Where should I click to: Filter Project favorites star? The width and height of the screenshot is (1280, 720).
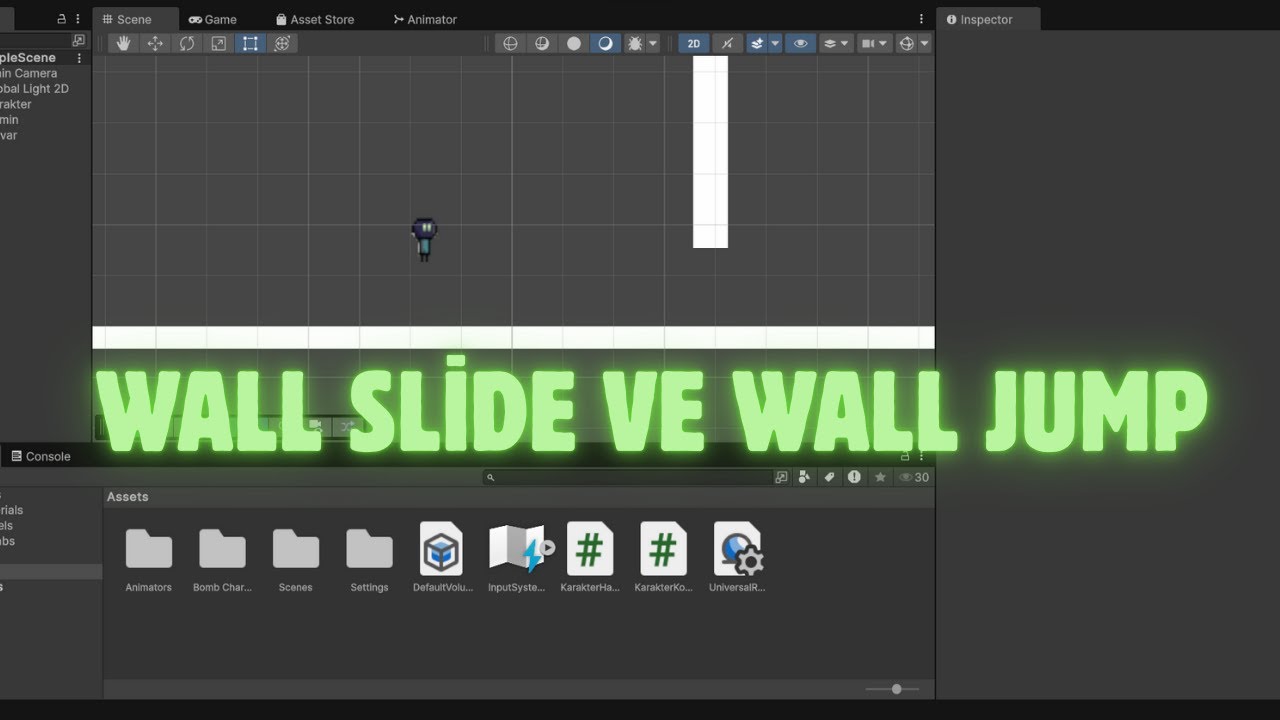pos(880,477)
